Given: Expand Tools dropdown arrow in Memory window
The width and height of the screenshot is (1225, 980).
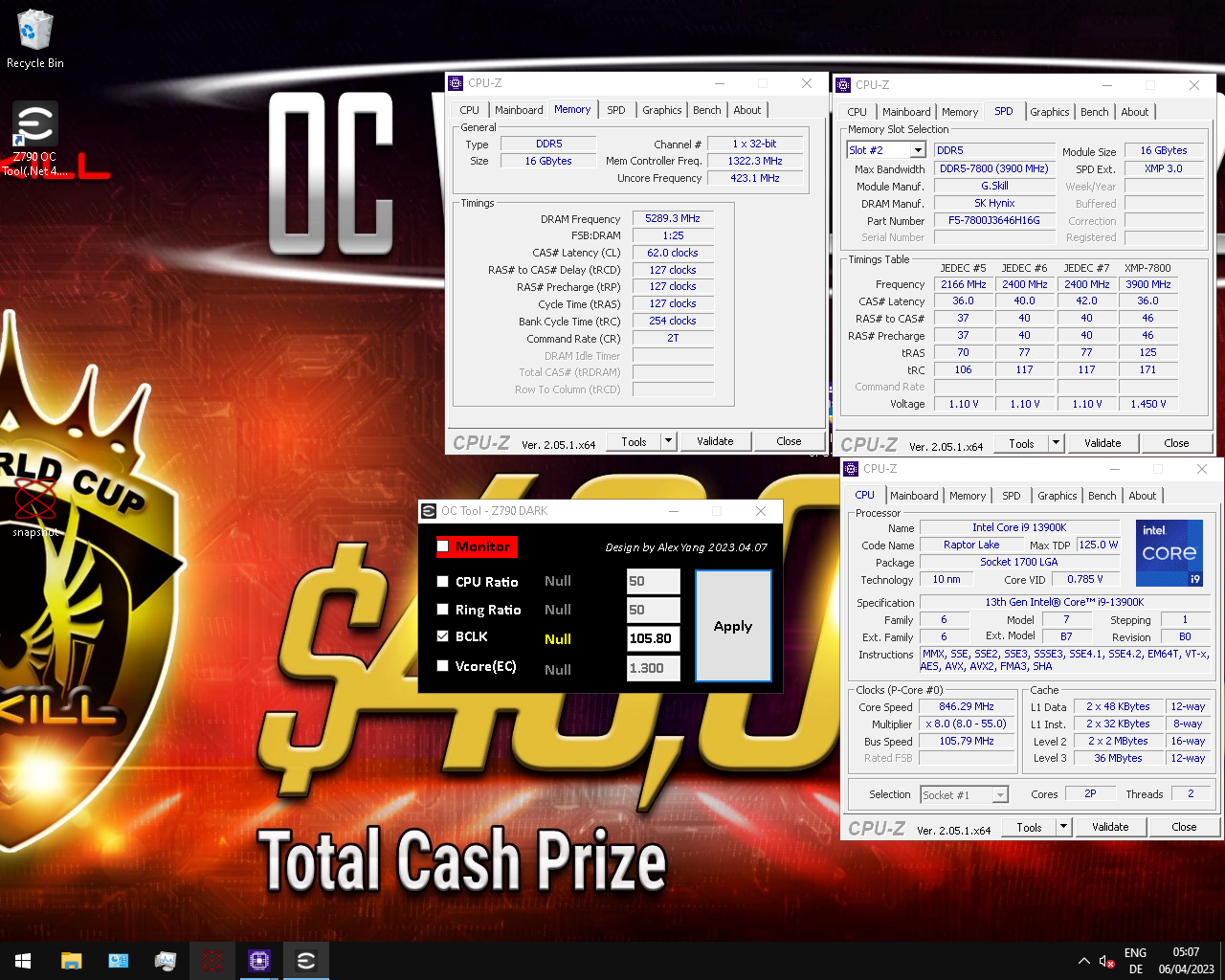Looking at the screenshot, I should 668,441.
